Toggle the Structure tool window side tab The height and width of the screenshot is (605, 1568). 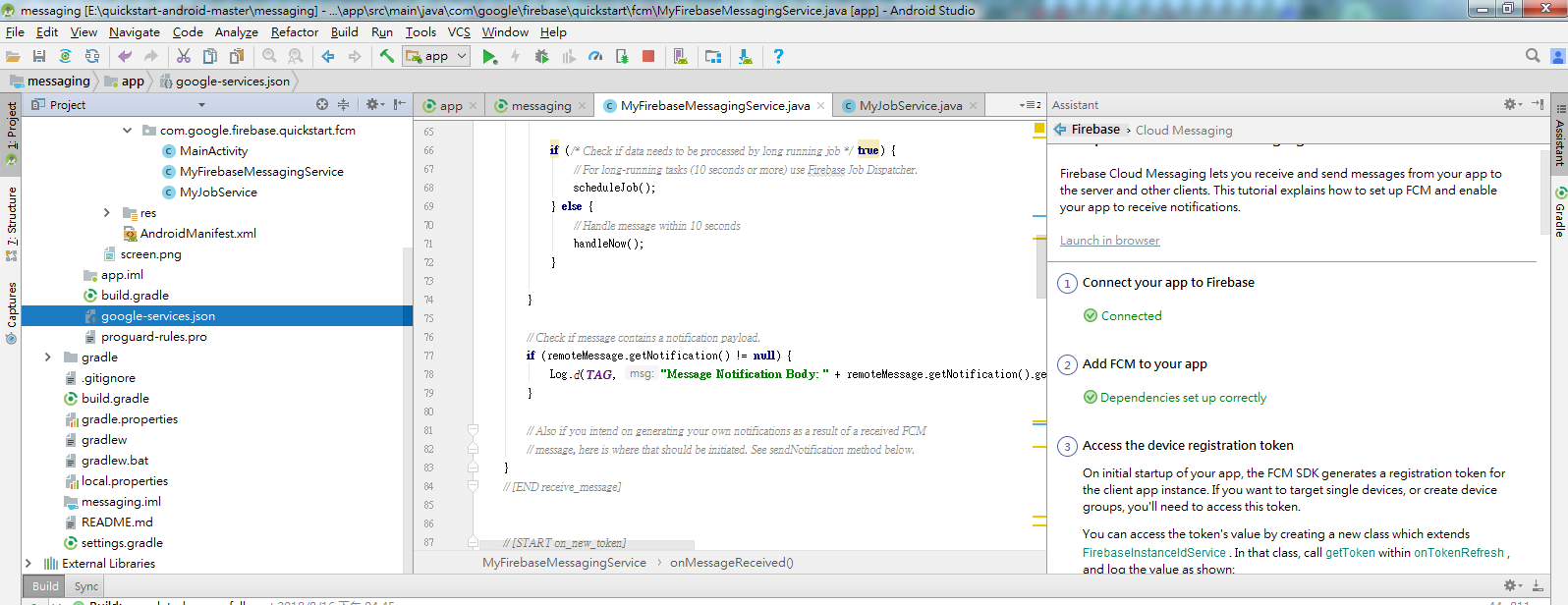pyautogui.click(x=11, y=223)
